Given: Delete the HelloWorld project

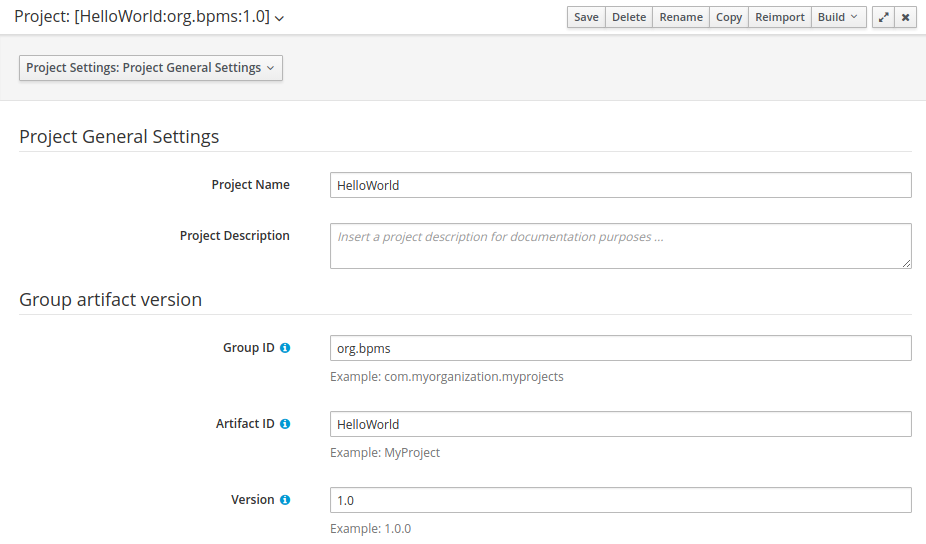Looking at the screenshot, I should [628, 17].
